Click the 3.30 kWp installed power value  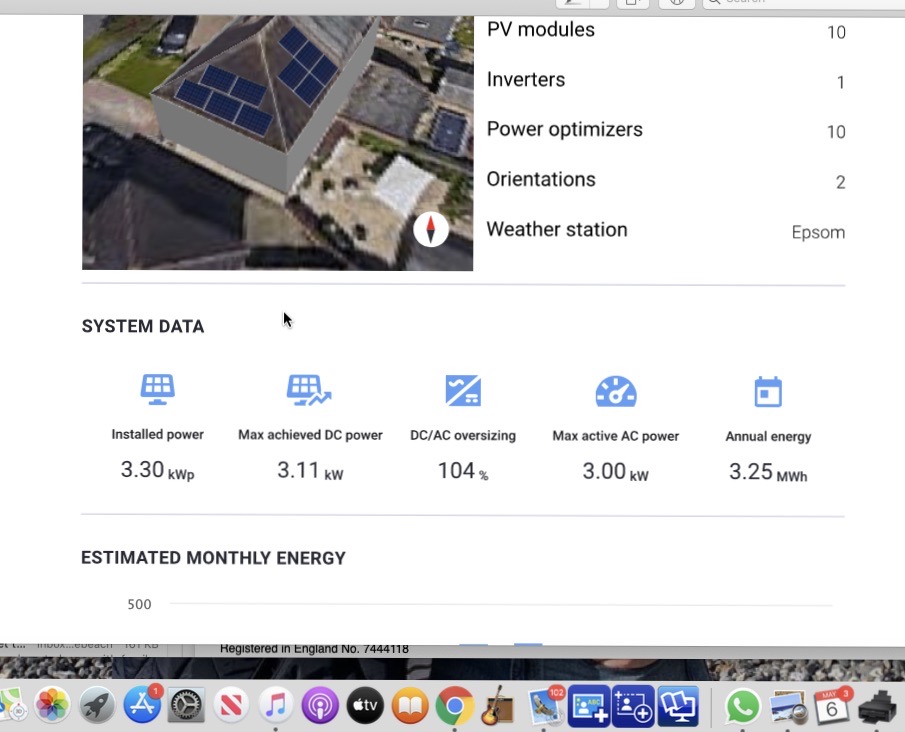point(158,470)
